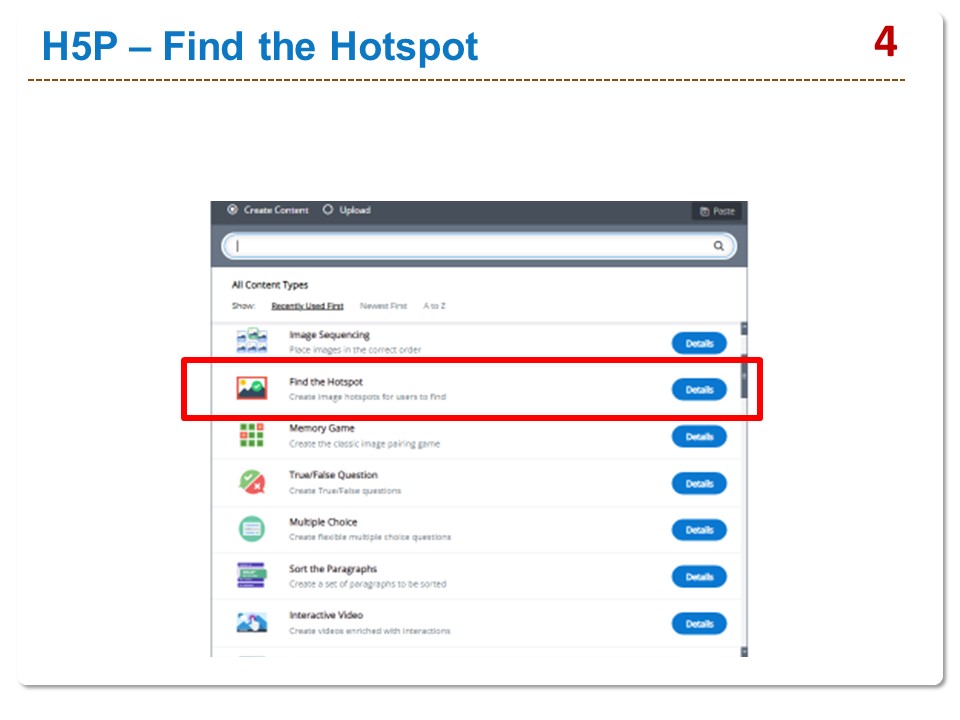Screen dimensions: 960x720
Task: Click the Image Sequencing content type icon
Action: [x=251, y=341]
